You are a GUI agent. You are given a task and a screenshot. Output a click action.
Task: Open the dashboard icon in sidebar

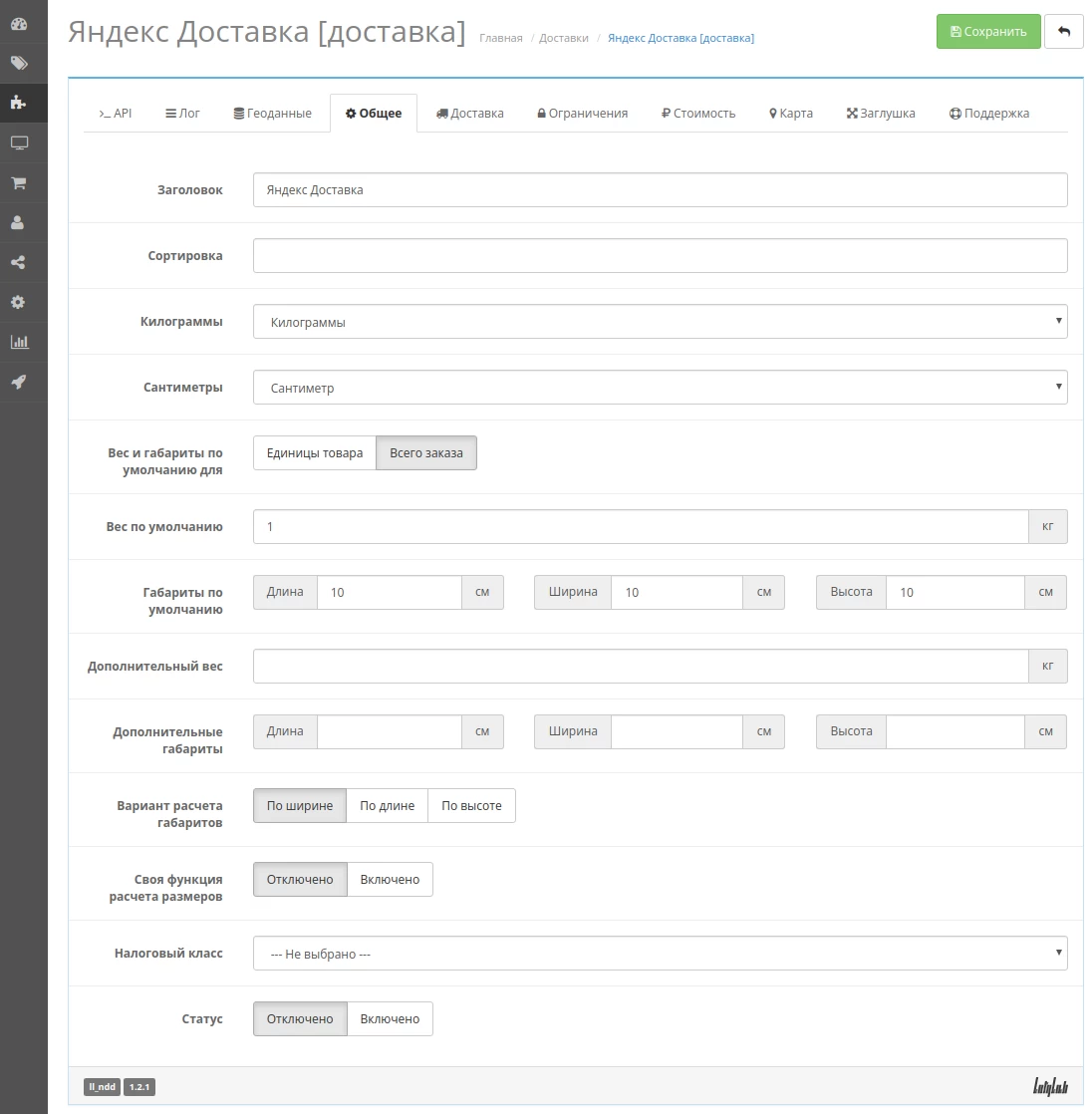[x=19, y=24]
